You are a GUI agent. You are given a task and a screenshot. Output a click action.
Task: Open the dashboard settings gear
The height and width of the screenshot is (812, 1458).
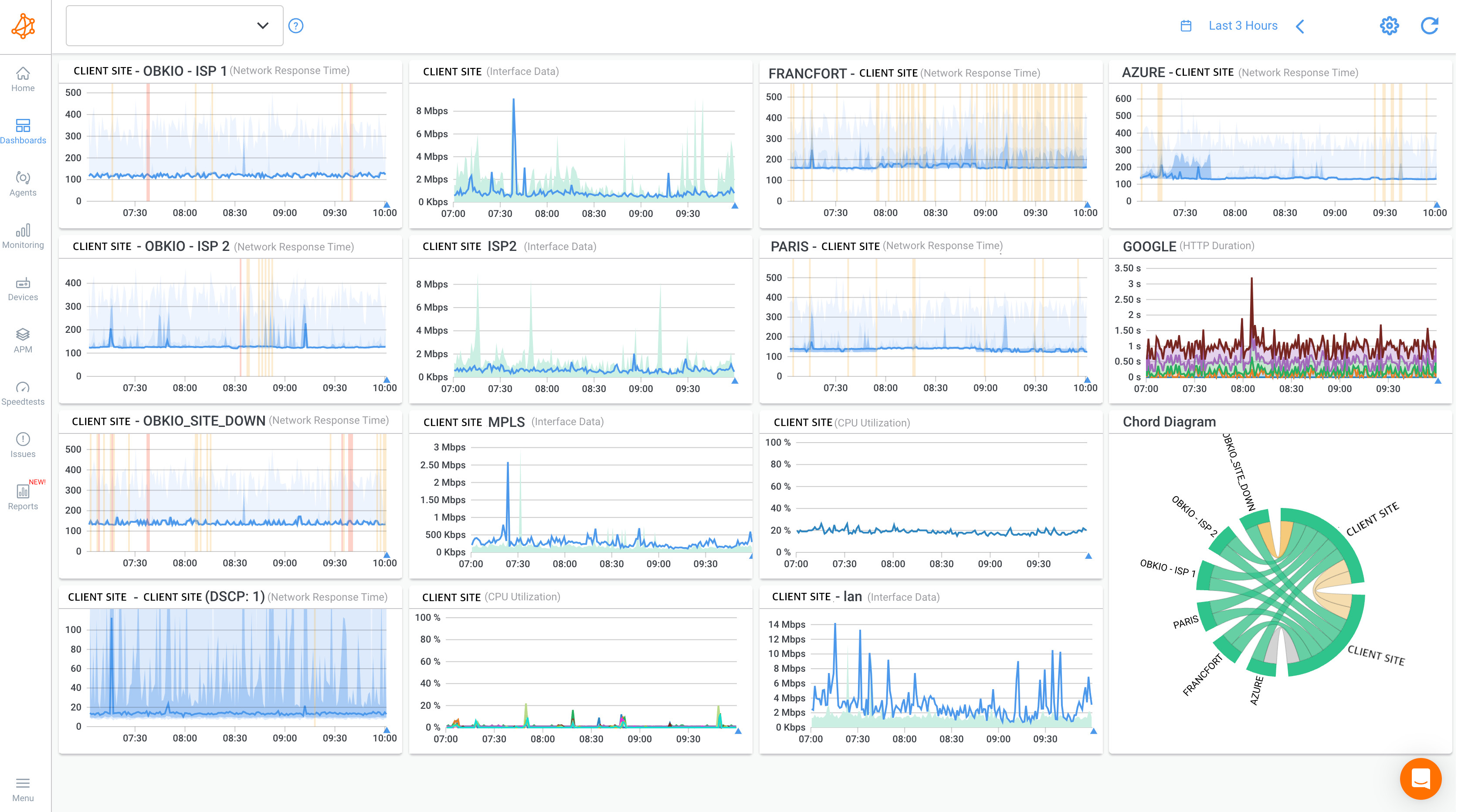coord(1389,25)
